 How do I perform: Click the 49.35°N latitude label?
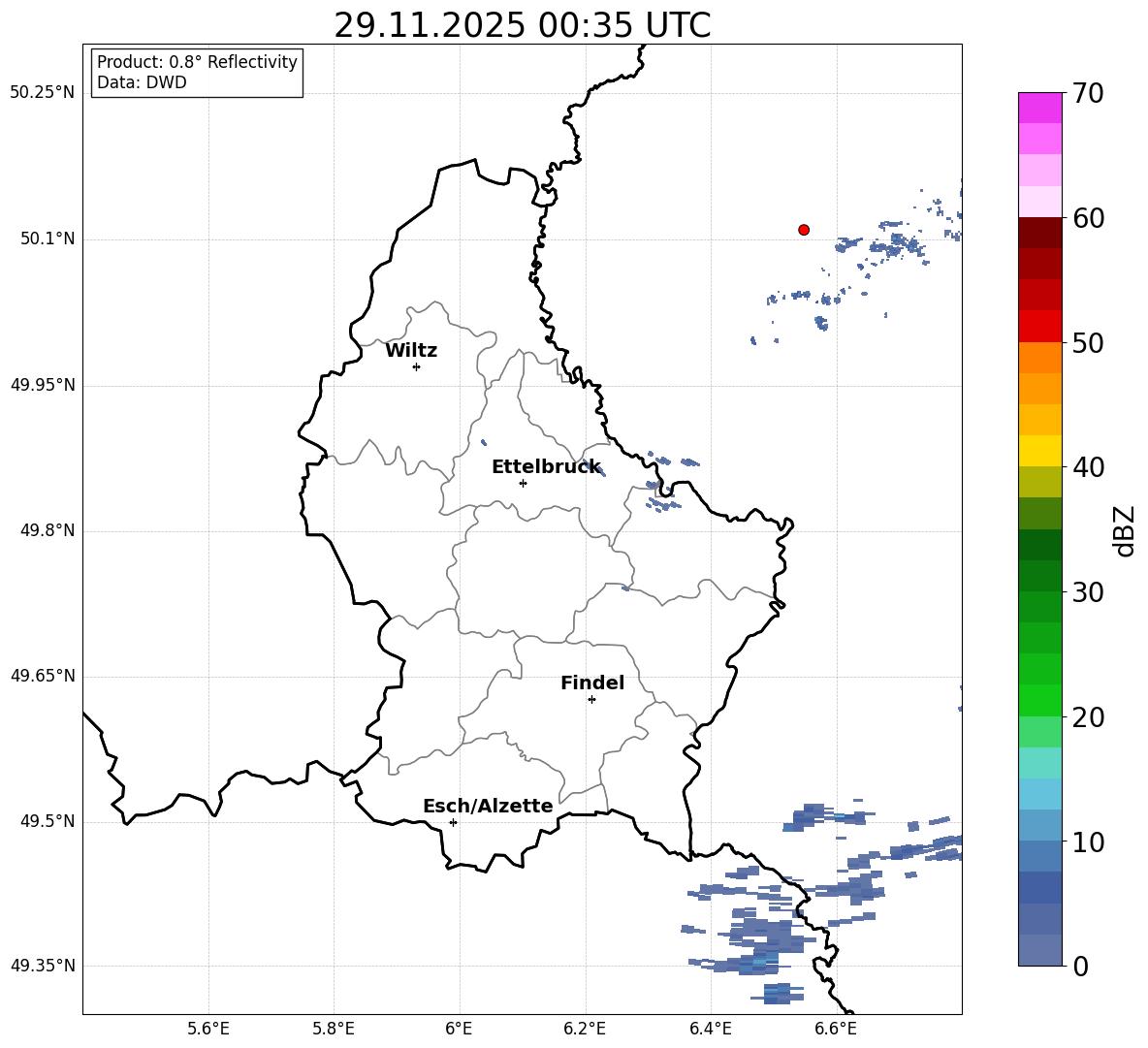pos(43,966)
